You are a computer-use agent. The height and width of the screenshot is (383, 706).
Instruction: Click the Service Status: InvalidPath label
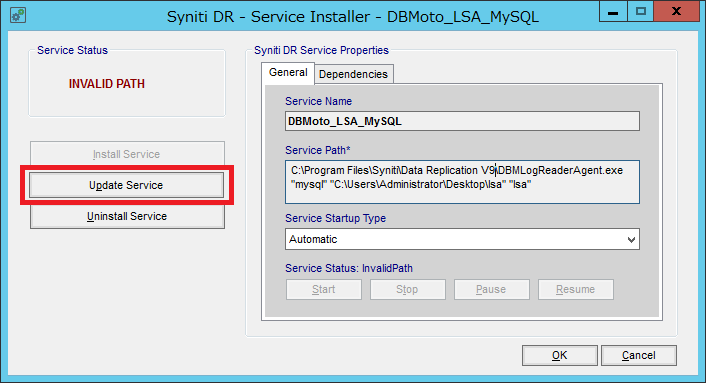pos(349,268)
